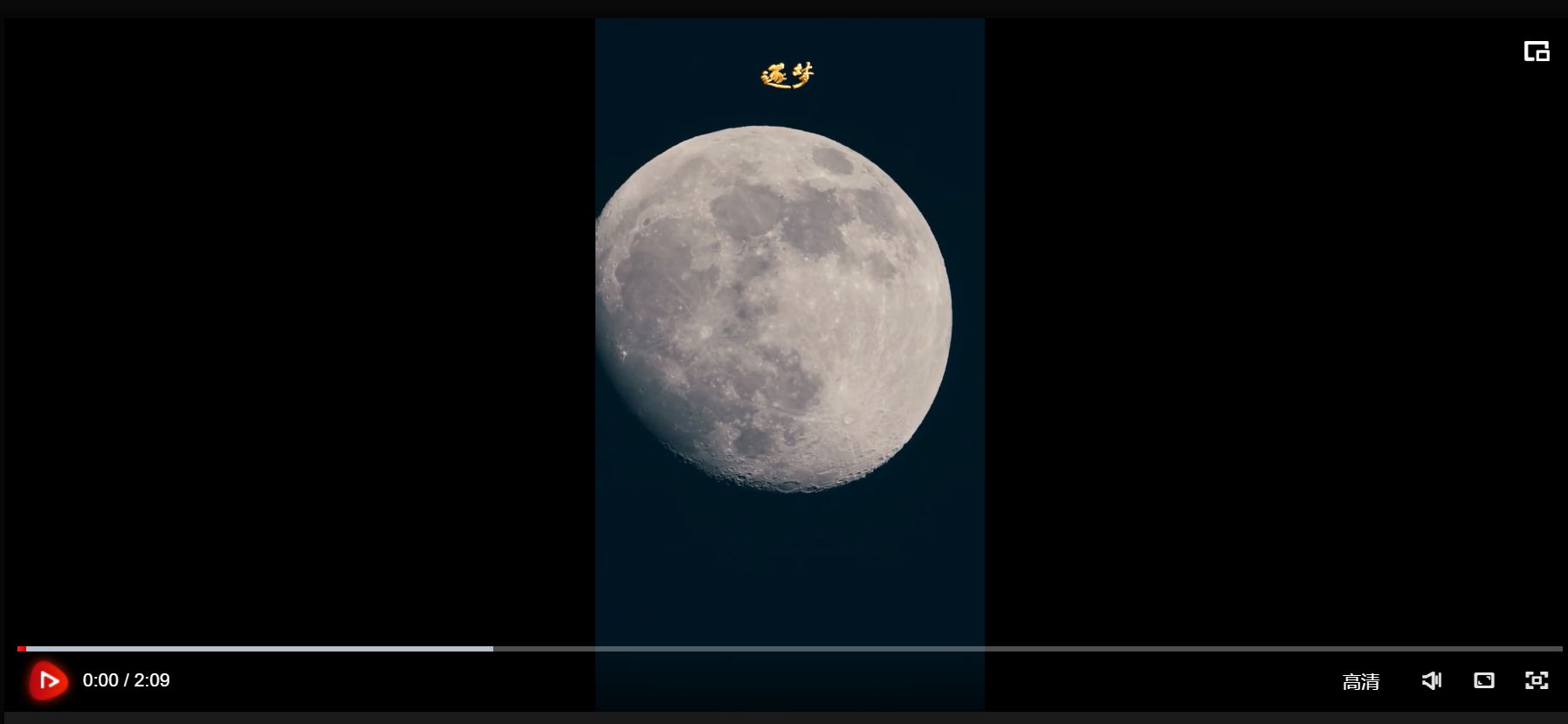Open the 高清 quality selector
This screenshot has width=1568, height=724.
point(1361,681)
